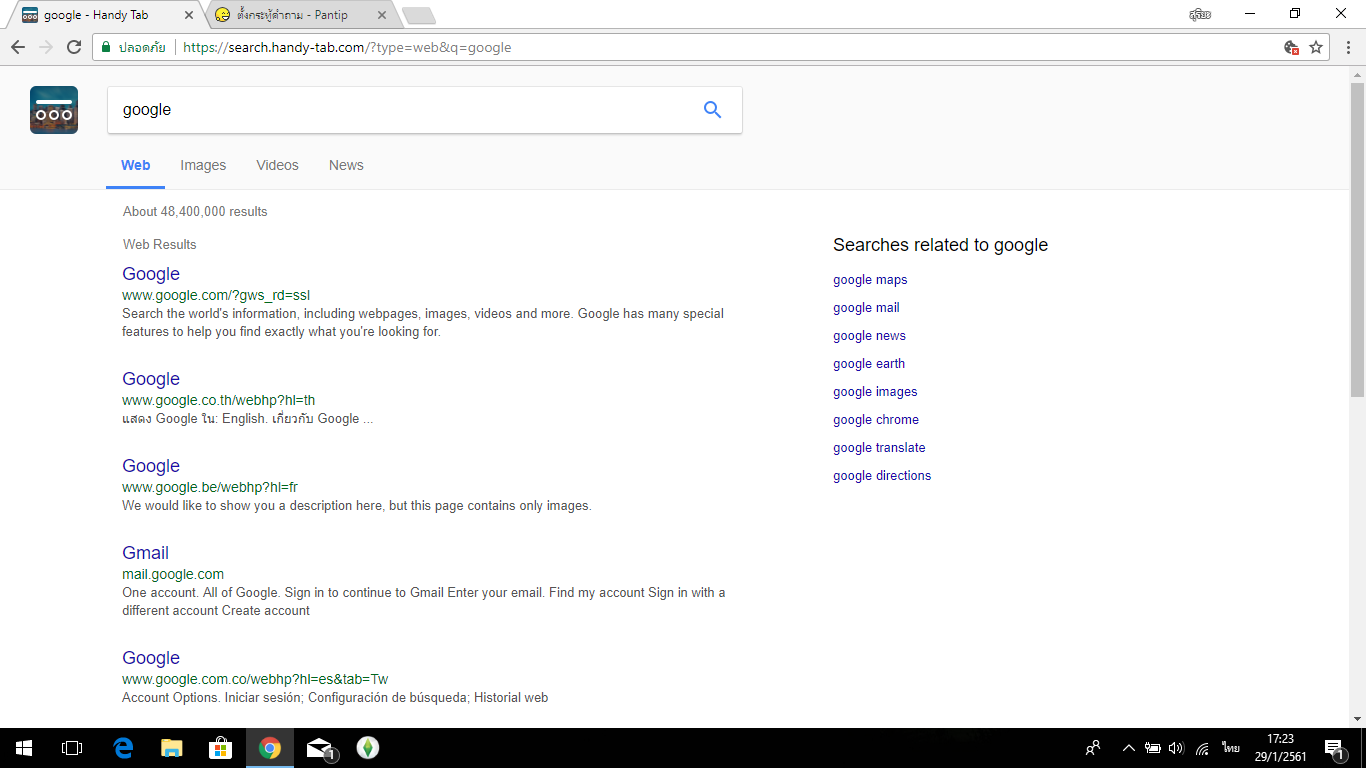Image resolution: width=1366 pixels, height=768 pixels.
Task: Open the Gmail search result
Action: point(145,553)
